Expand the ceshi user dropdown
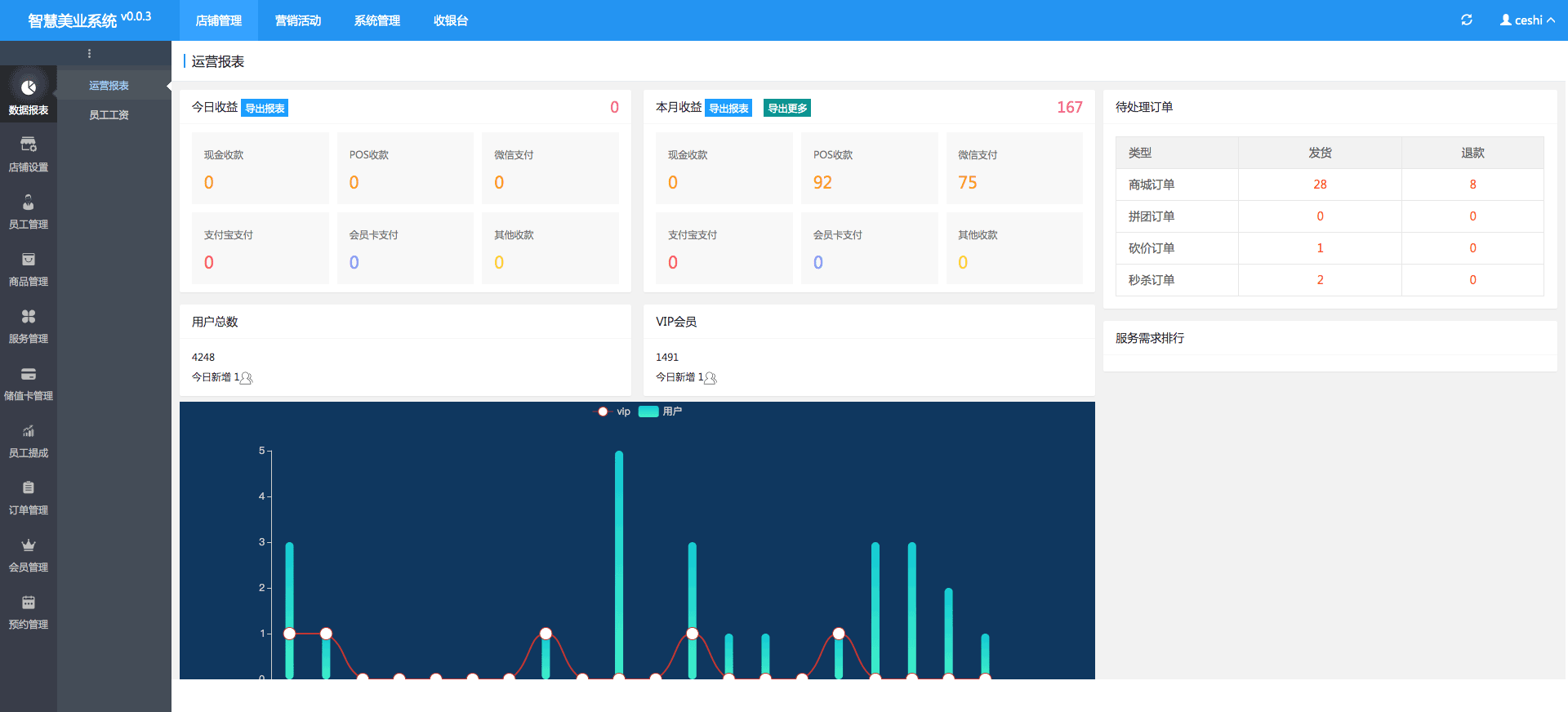Viewport: 1568px width, 712px height. [1527, 20]
